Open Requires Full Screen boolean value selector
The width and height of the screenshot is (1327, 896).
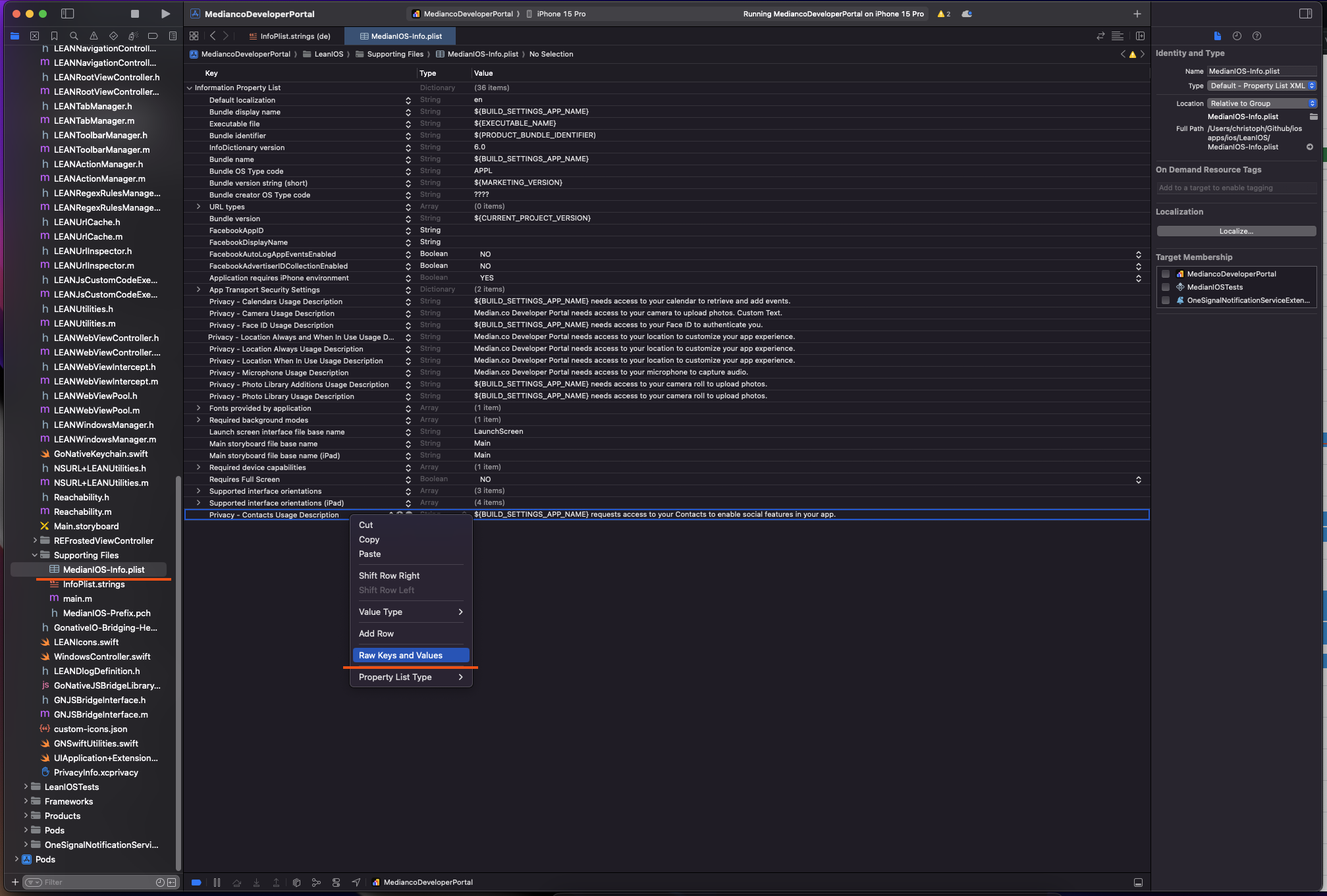coord(1138,480)
